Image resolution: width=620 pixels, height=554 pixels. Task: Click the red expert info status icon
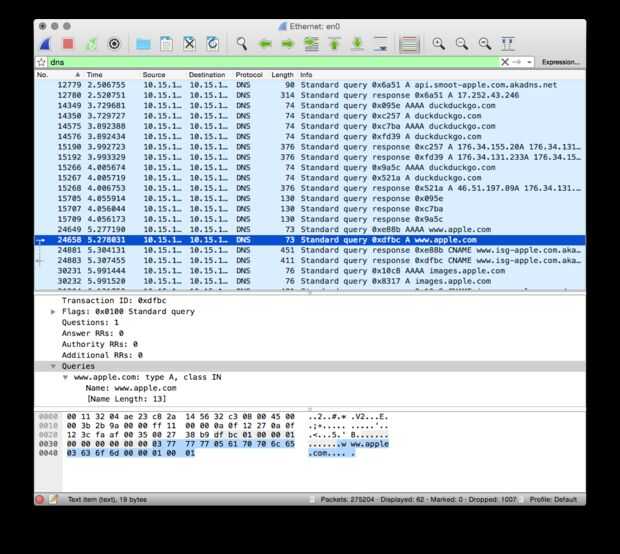click(40, 499)
